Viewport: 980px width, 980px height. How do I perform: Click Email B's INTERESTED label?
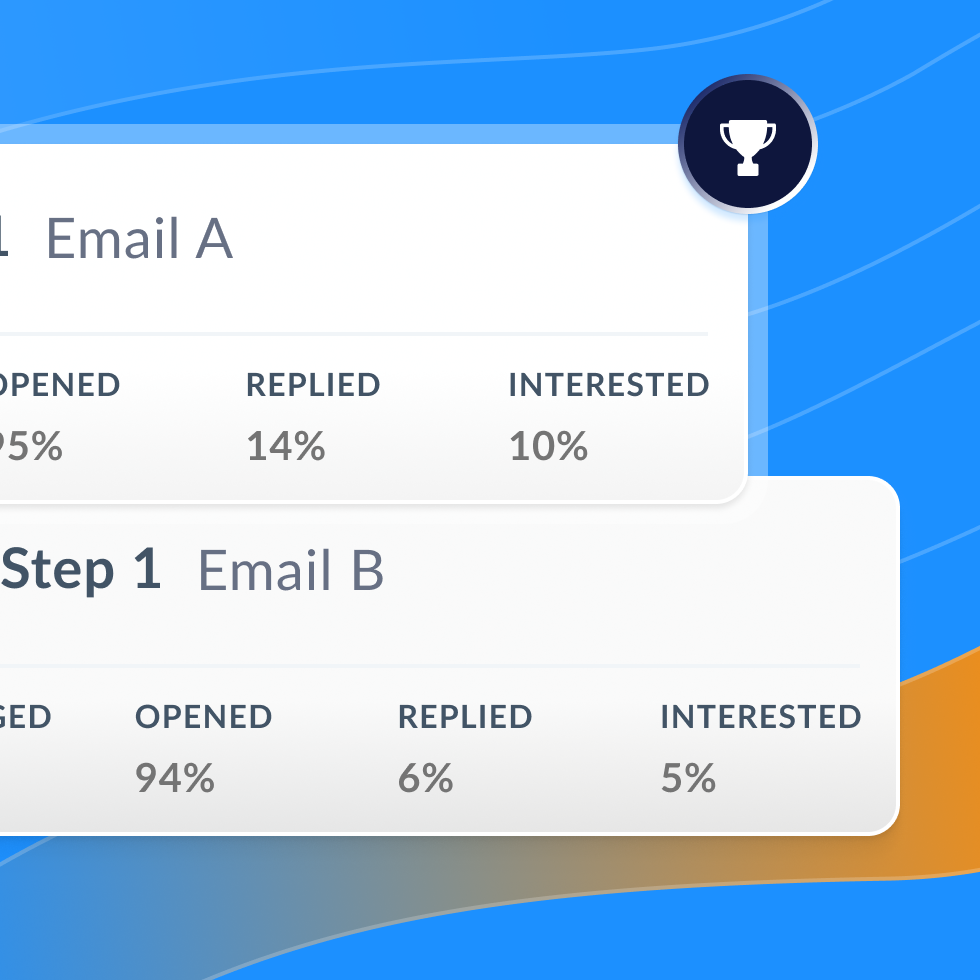point(761,717)
